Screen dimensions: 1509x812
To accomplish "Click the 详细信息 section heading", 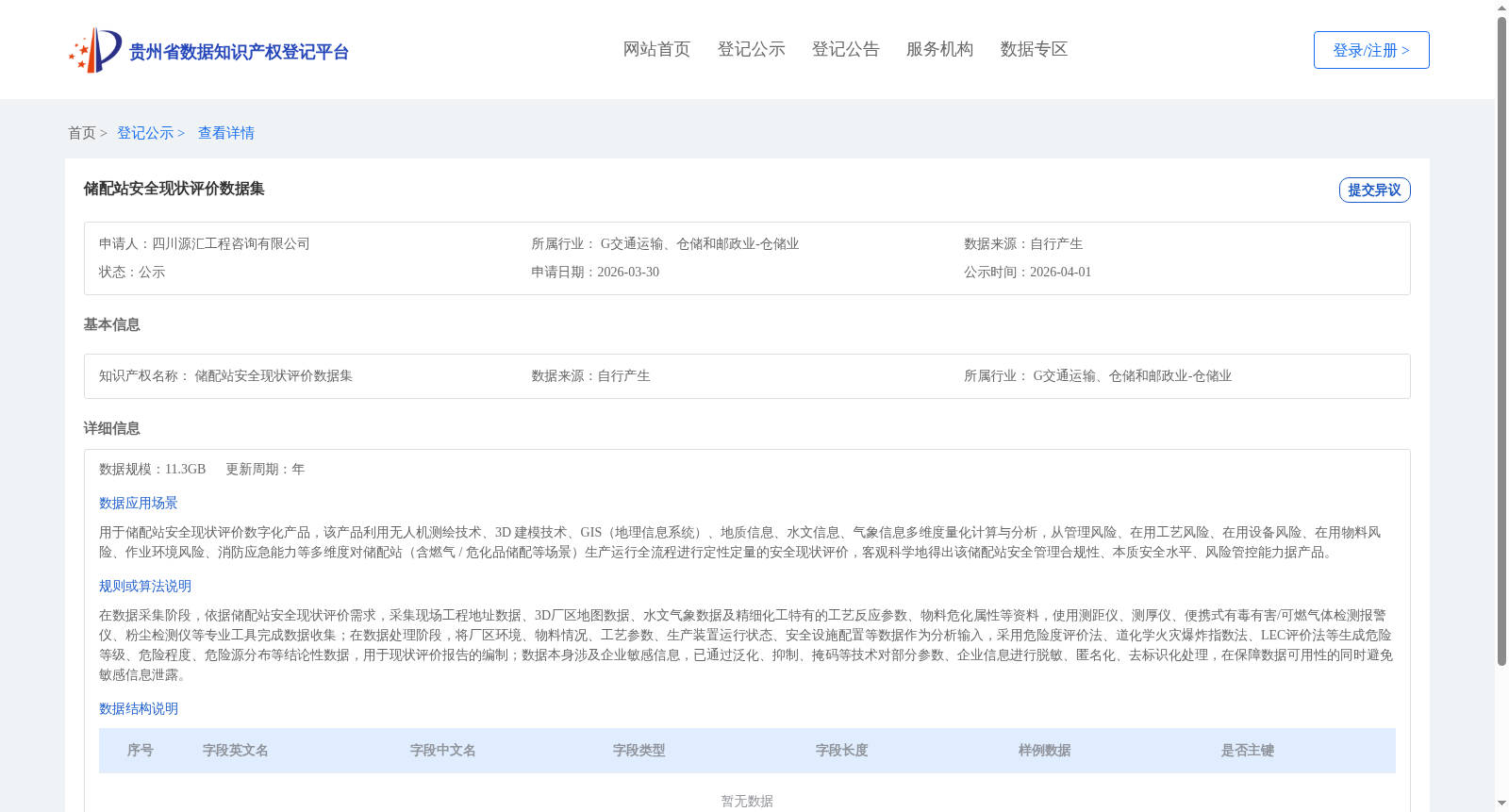I will (112, 428).
